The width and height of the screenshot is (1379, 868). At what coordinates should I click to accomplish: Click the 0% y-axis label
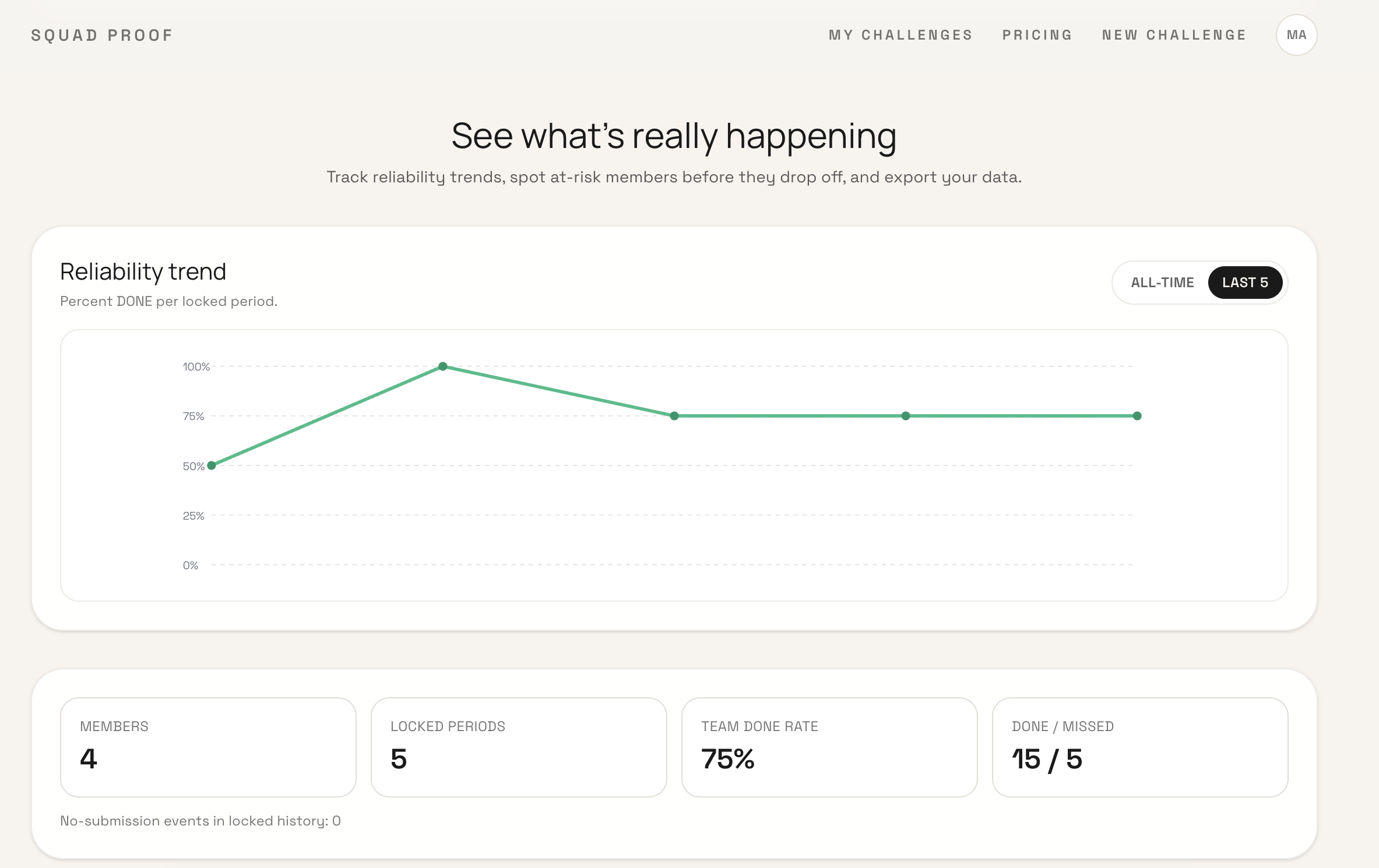click(191, 566)
